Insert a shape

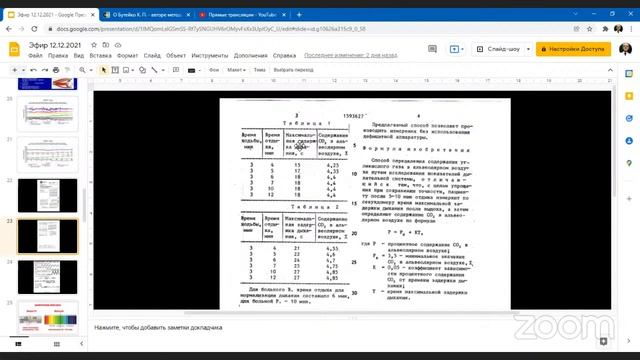(142, 70)
